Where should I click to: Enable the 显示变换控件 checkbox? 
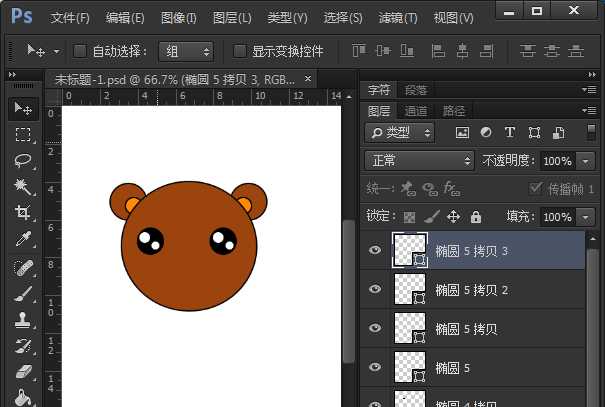coord(239,51)
